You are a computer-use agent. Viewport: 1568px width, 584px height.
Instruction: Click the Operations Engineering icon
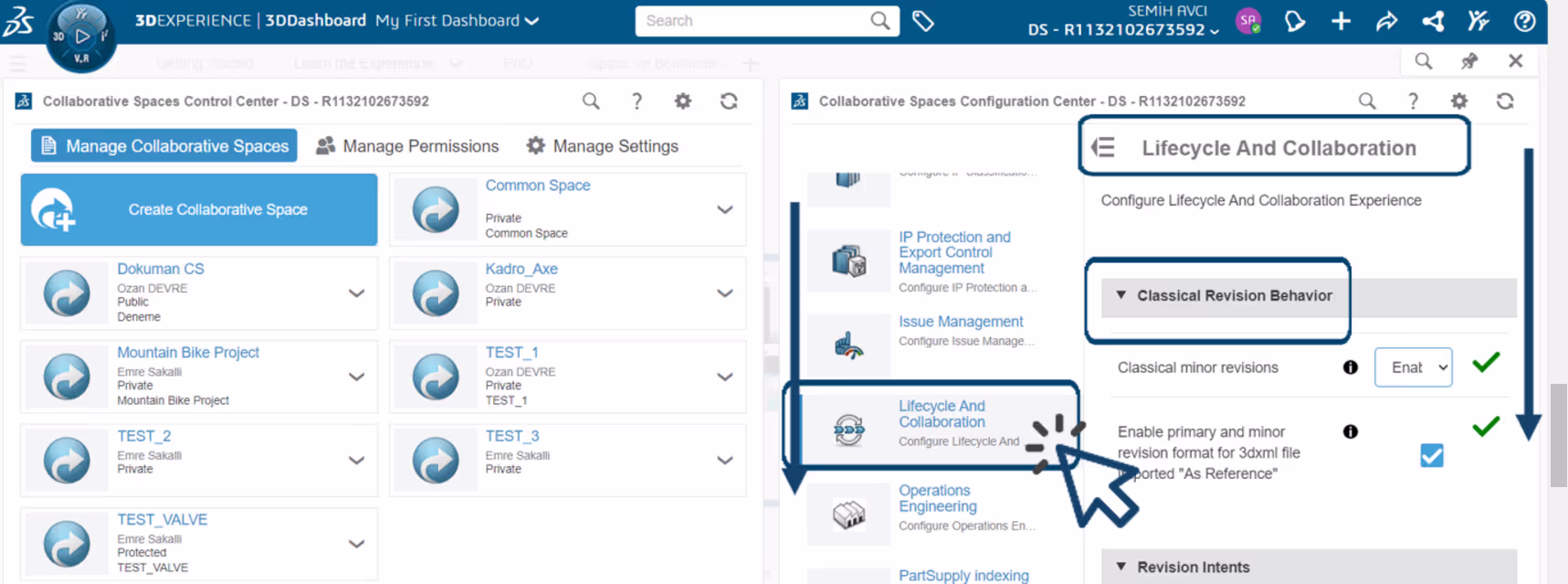coord(849,515)
